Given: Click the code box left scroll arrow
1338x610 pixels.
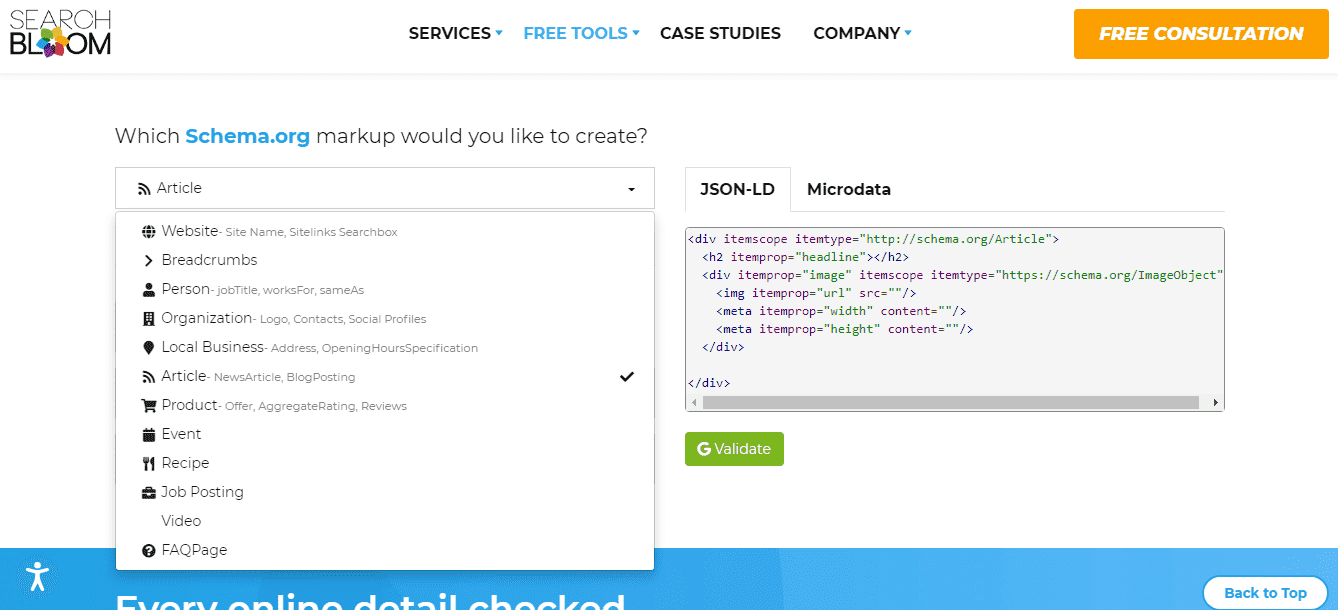Looking at the screenshot, I should point(693,402).
